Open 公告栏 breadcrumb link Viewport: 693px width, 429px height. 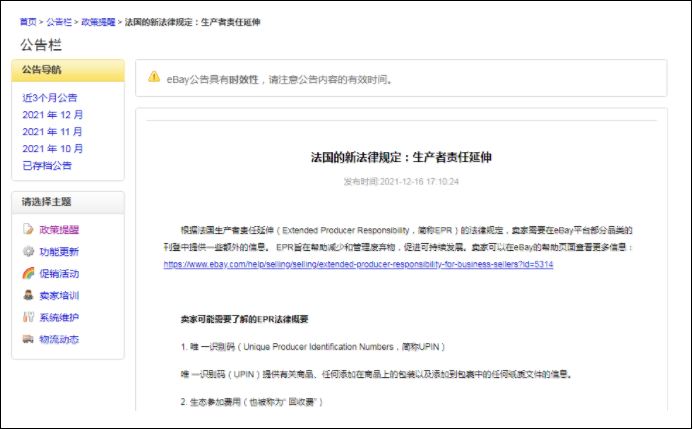pyautogui.click(x=60, y=21)
